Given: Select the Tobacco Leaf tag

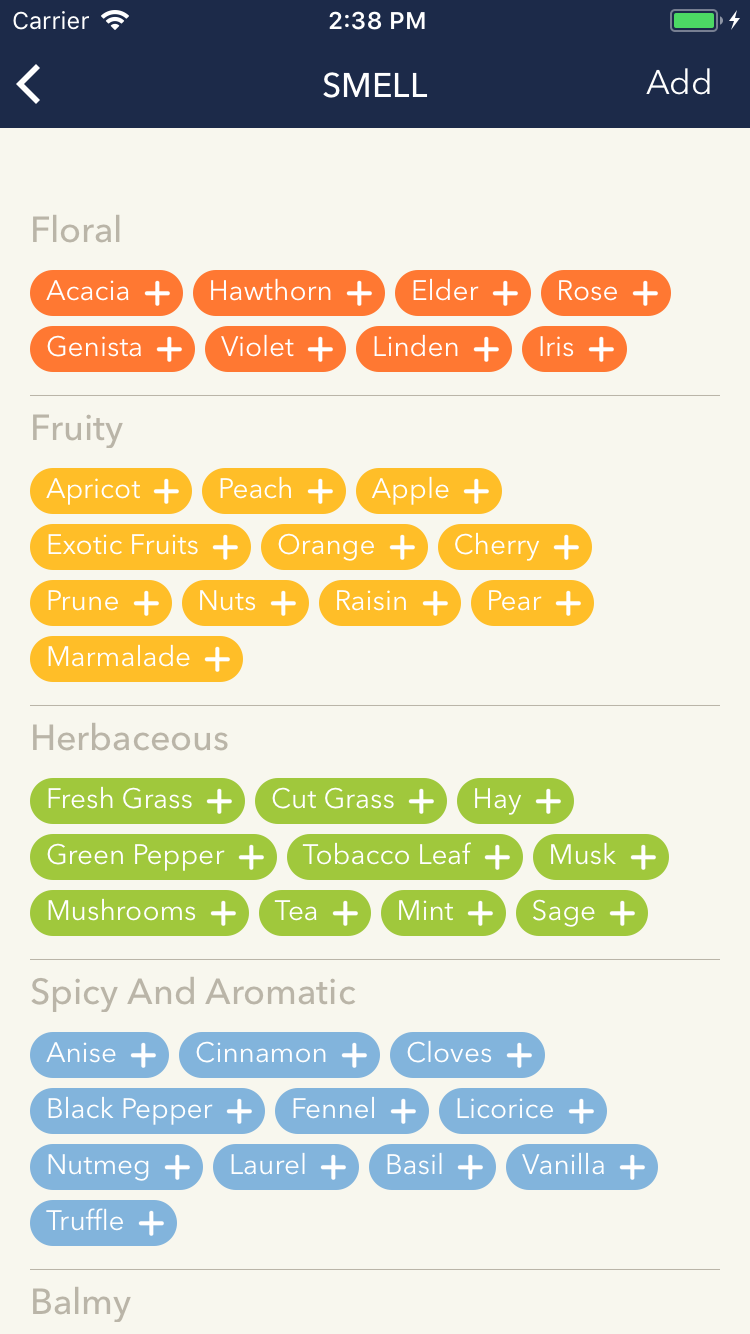Looking at the screenshot, I should (x=405, y=857).
